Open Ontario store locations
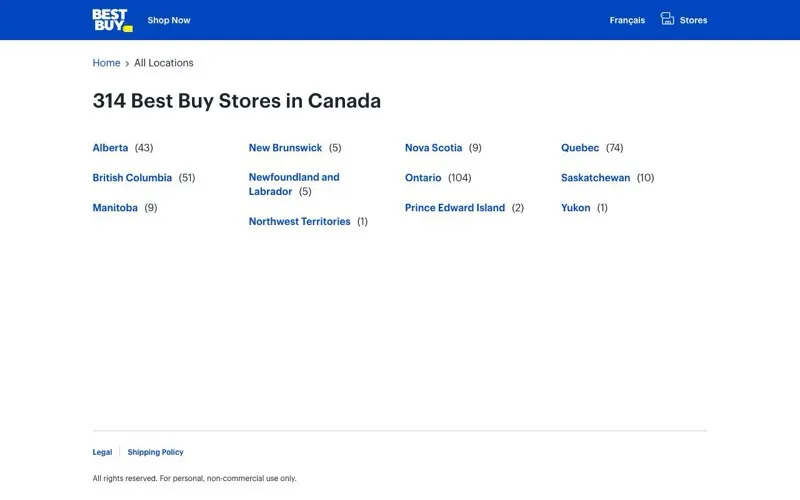800x500 pixels. pyautogui.click(x=423, y=178)
